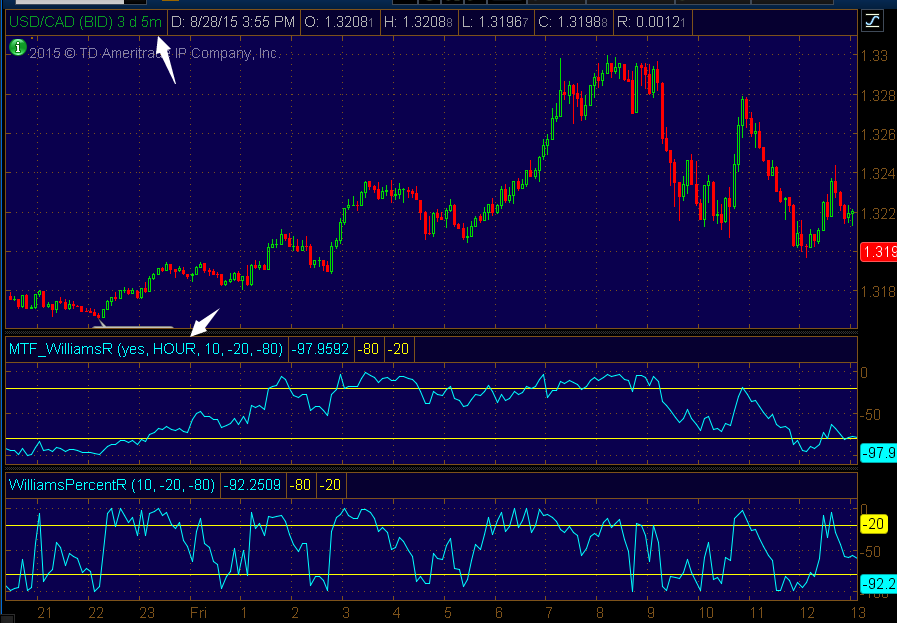Click the green info icon on the chart
Viewport: 897px width, 623px height.
click(x=17, y=48)
